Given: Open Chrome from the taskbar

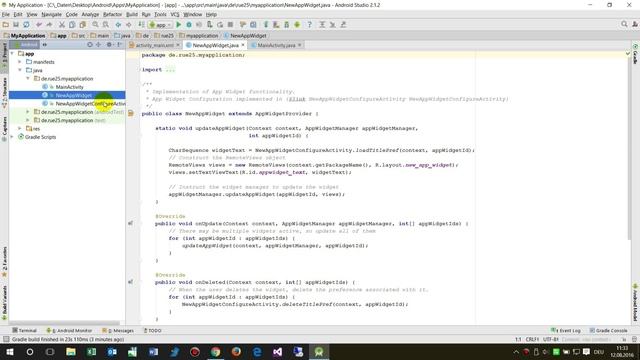Looking at the screenshot, I should click(x=216, y=351).
